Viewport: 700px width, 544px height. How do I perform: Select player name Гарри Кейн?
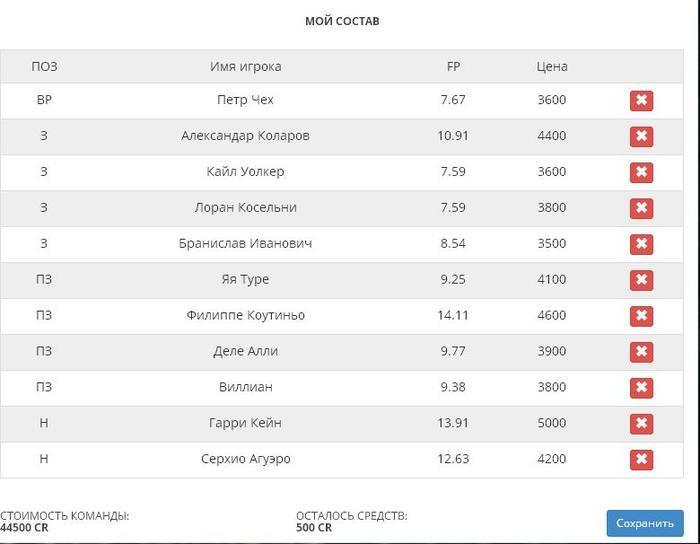click(245, 423)
